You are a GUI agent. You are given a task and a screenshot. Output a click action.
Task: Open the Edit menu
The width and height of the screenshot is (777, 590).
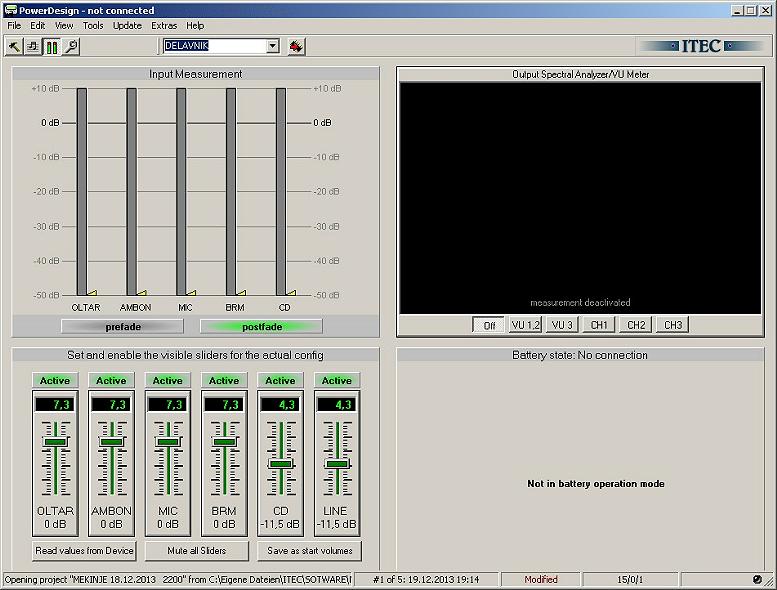37,25
